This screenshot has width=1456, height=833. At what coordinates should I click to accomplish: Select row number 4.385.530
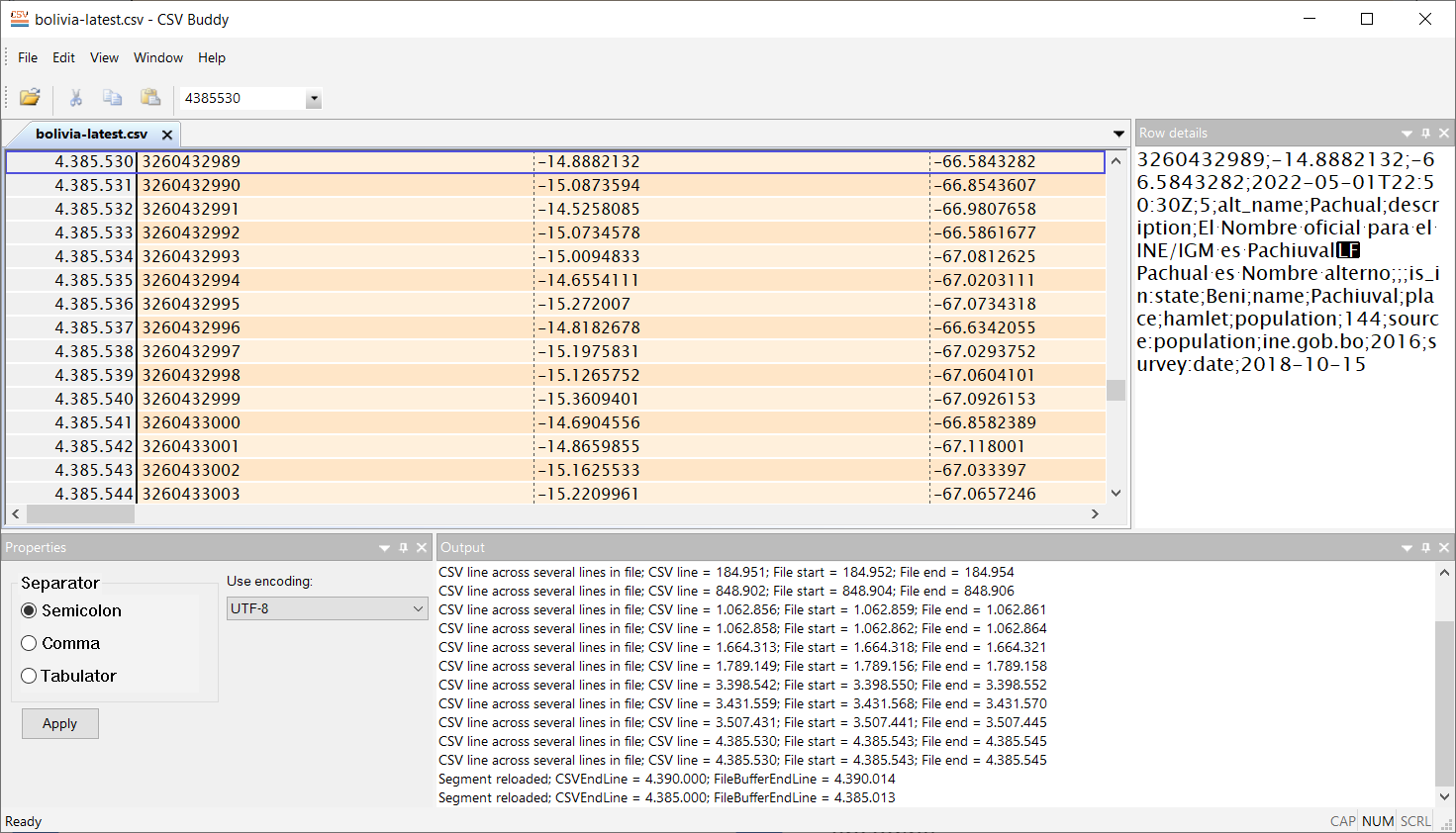(x=71, y=161)
